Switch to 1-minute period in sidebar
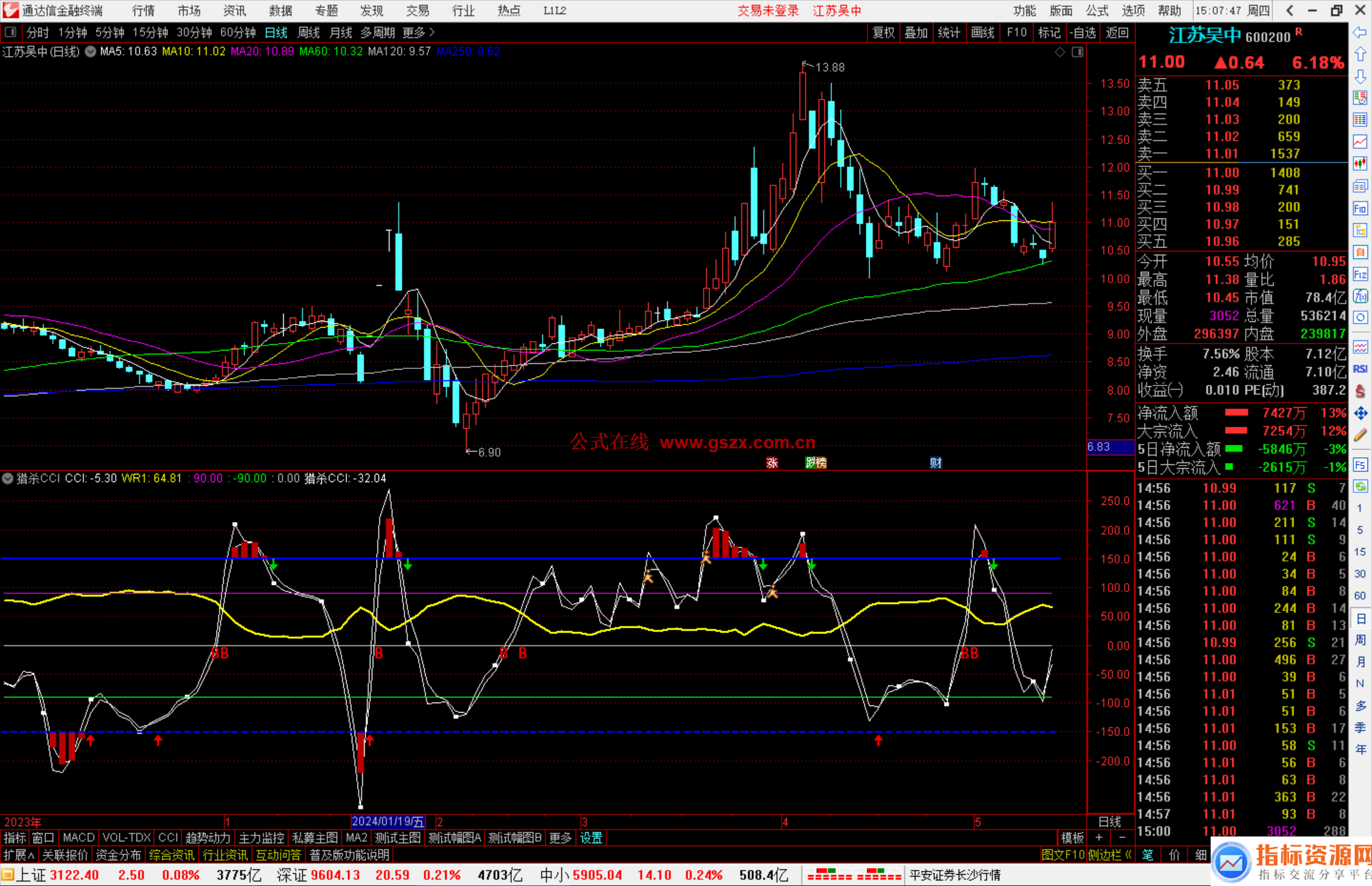The width and height of the screenshot is (1372, 886). (x=1360, y=508)
